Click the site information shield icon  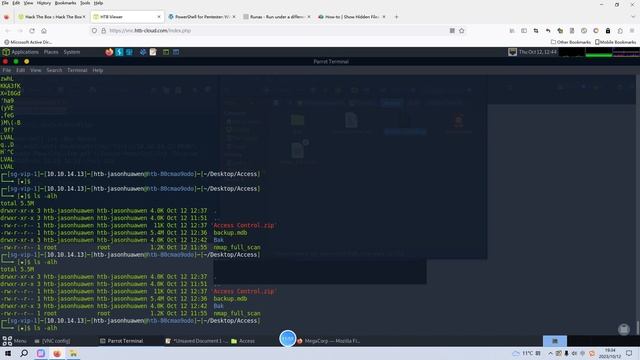(94, 31)
